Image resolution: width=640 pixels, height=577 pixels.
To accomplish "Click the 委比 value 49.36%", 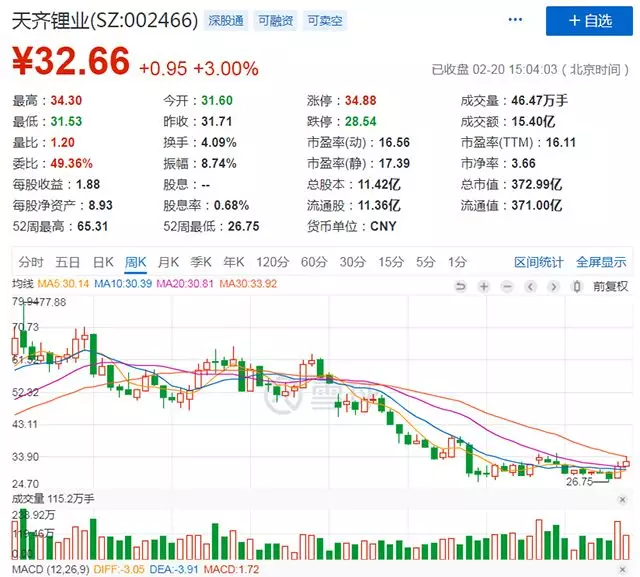I will pos(71,163).
